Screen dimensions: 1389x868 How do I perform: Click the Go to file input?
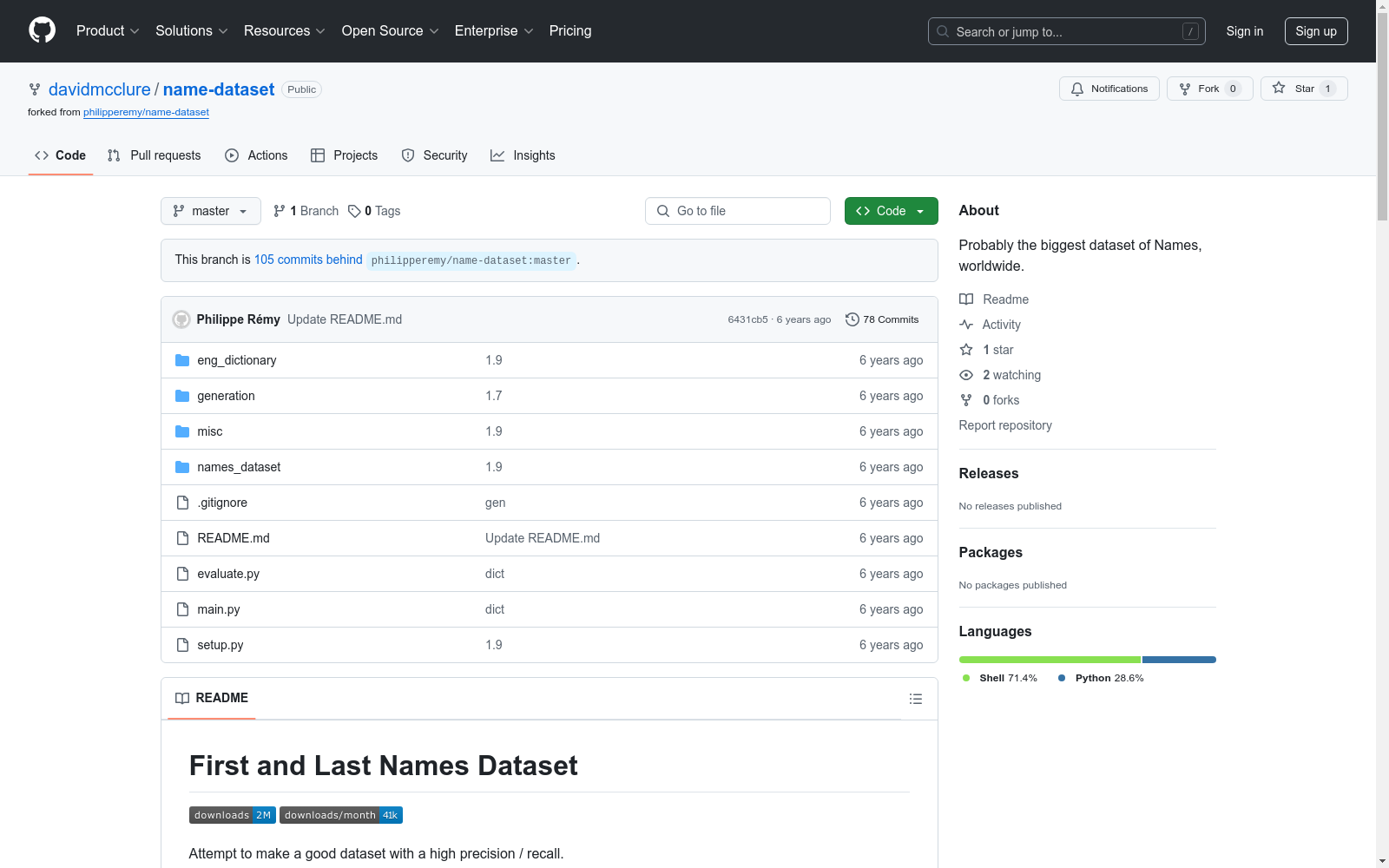(x=738, y=211)
